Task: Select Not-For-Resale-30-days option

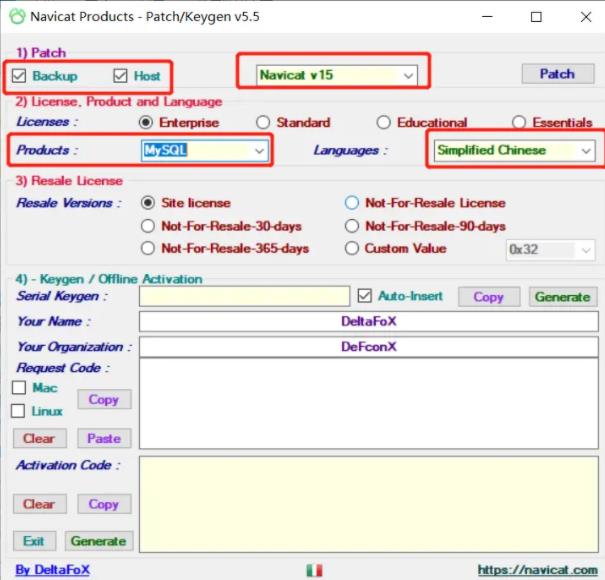Action: click(x=148, y=226)
